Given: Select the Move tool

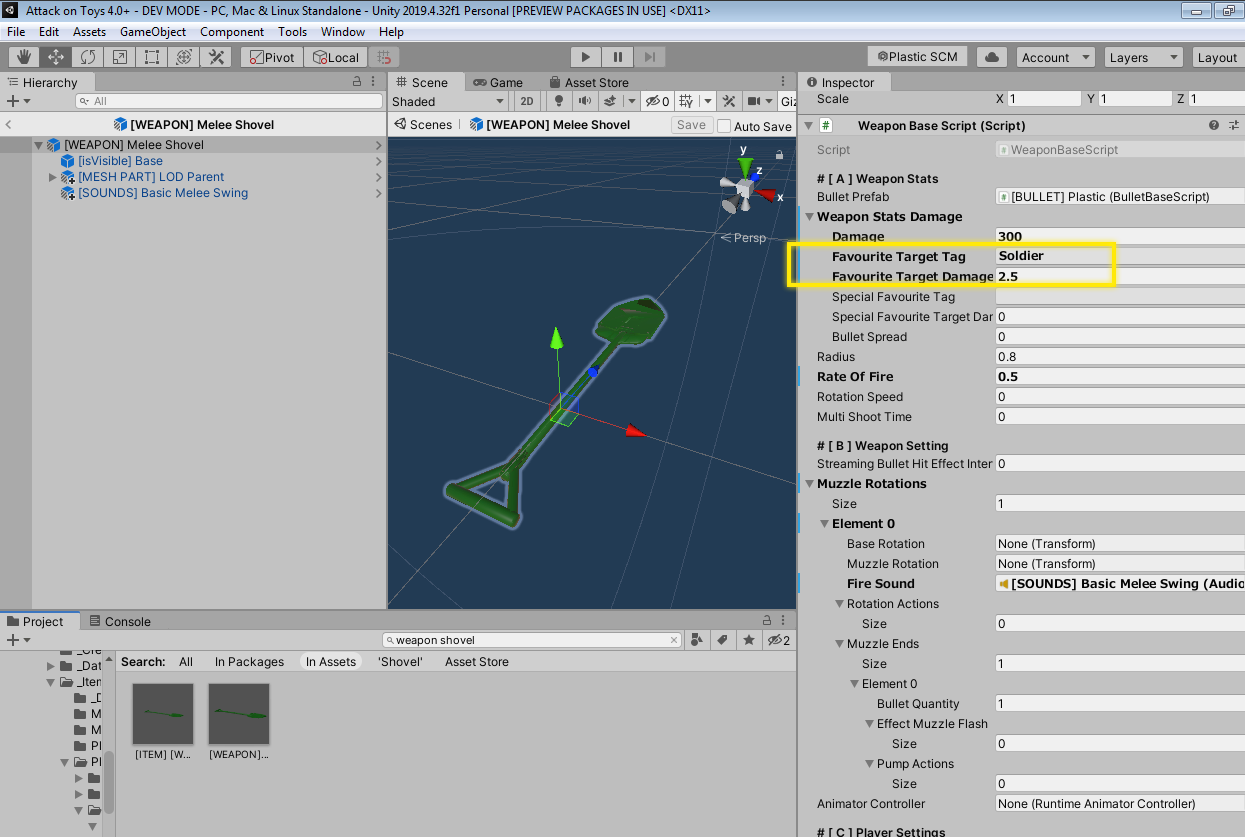Looking at the screenshot, I should (x=56, y=57).
